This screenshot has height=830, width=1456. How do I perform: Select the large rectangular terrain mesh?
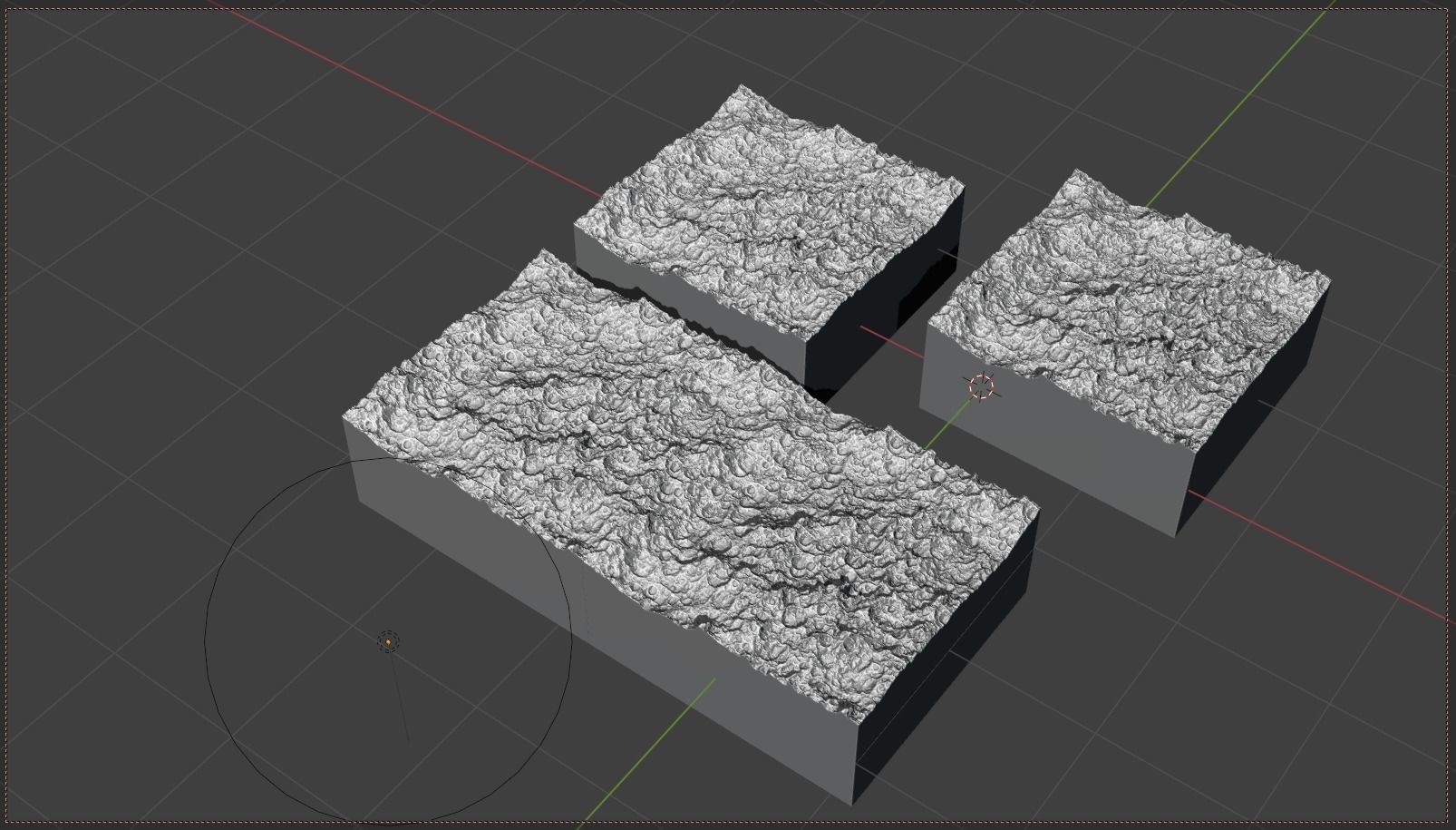pos(689,526)
